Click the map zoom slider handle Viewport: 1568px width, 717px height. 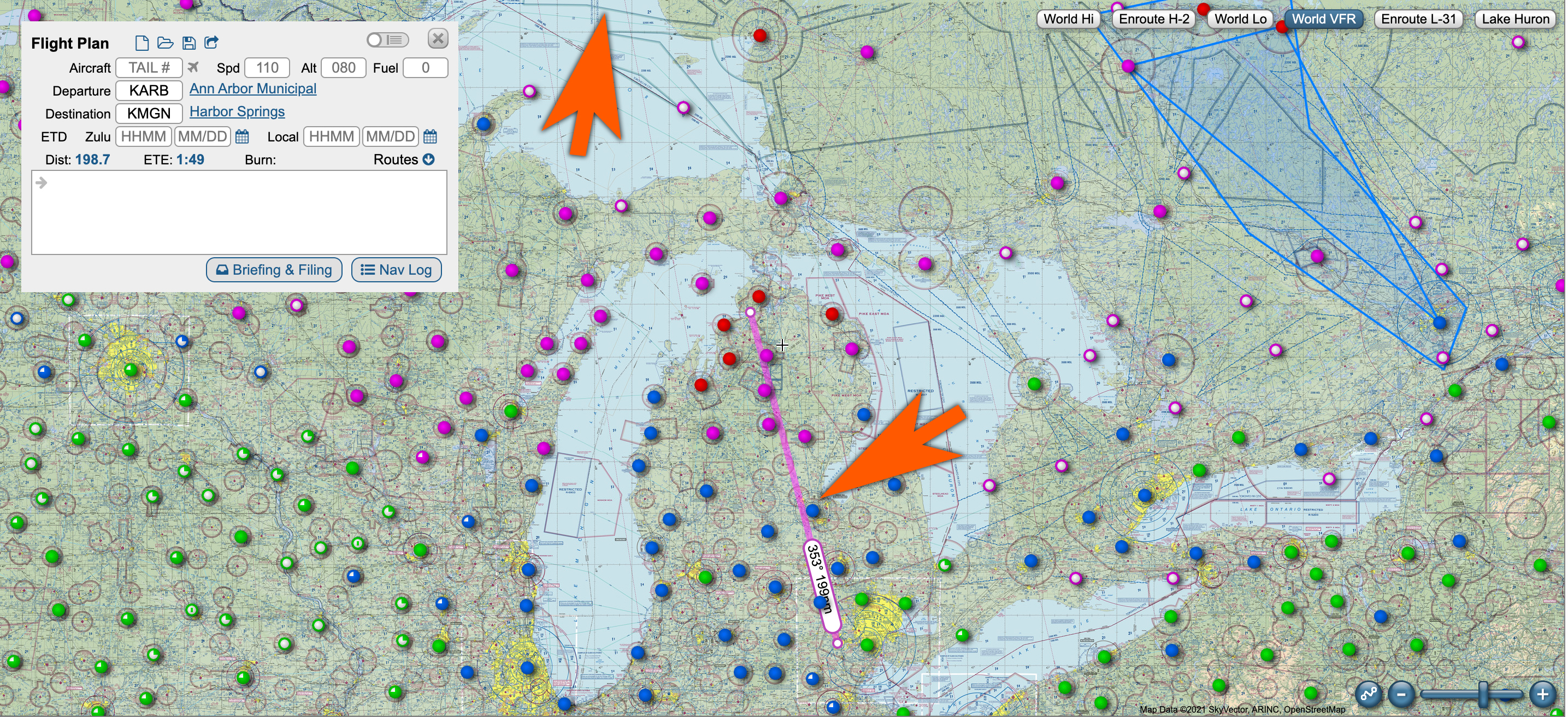click(x=1483, y=694)
